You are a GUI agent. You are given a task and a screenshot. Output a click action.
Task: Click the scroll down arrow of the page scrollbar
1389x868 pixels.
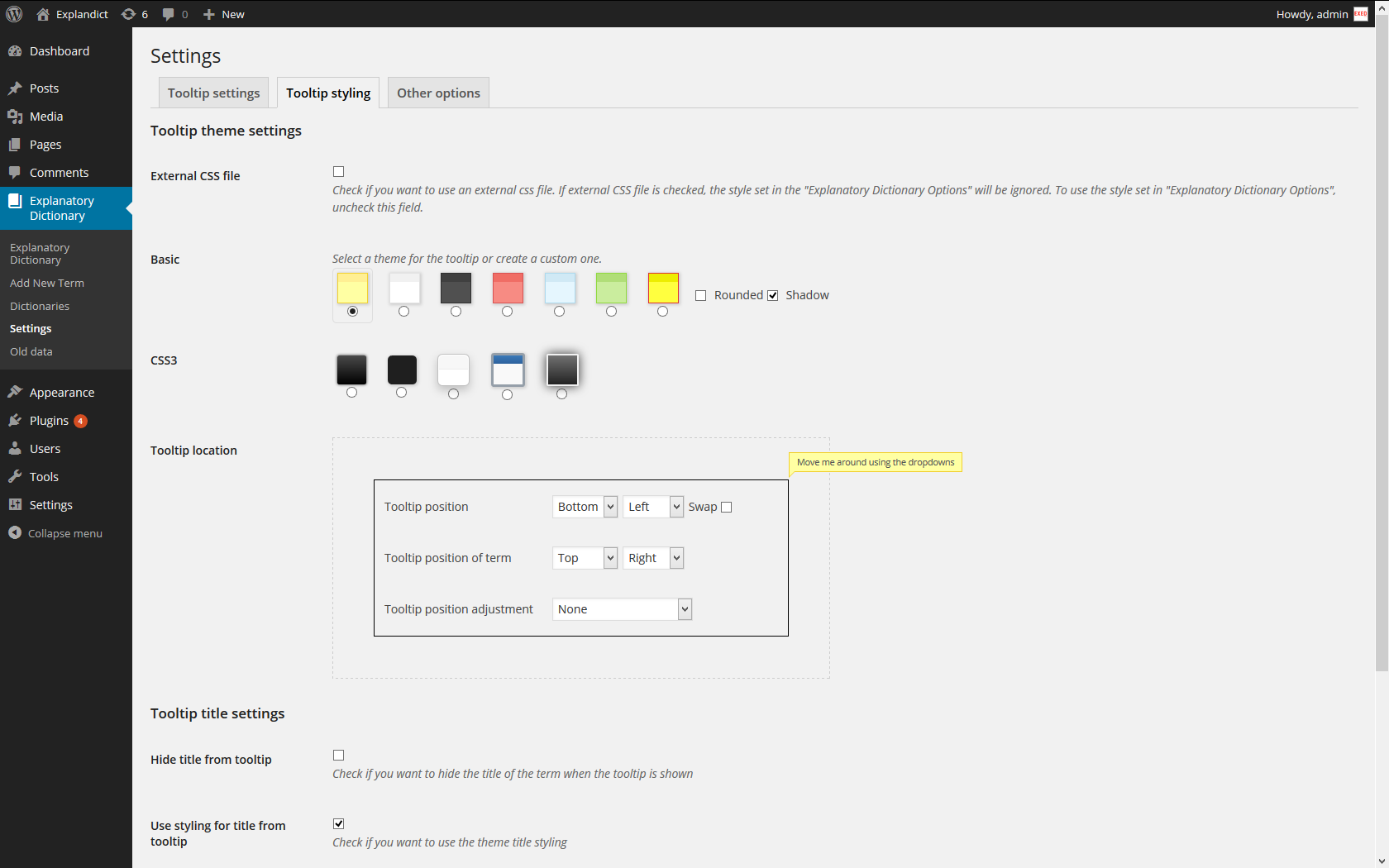coord(1382,861)
